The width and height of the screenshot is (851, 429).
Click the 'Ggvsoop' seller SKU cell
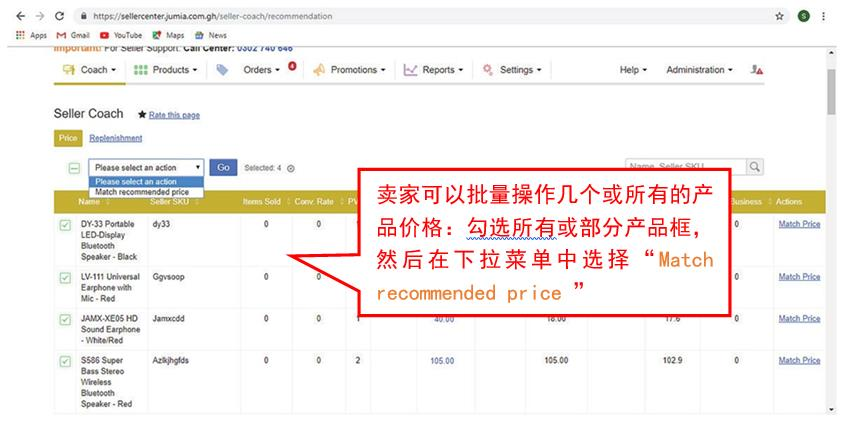click(x=168, y=277)
